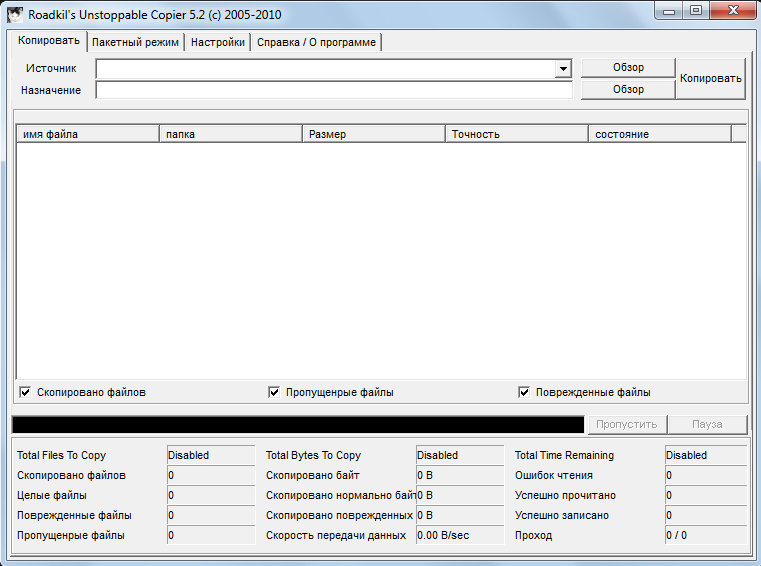Open the Справка / О программе tab
The image size is (761, 566).
pos(316,42)
